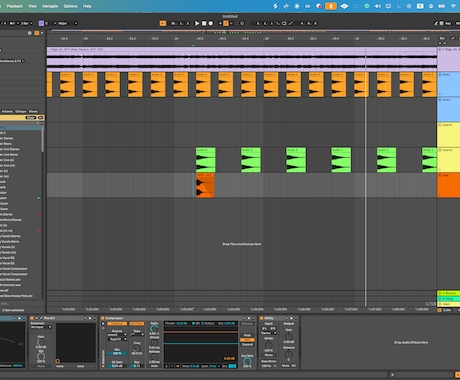Open the View menu
The image size is (460, 380).
32,6
